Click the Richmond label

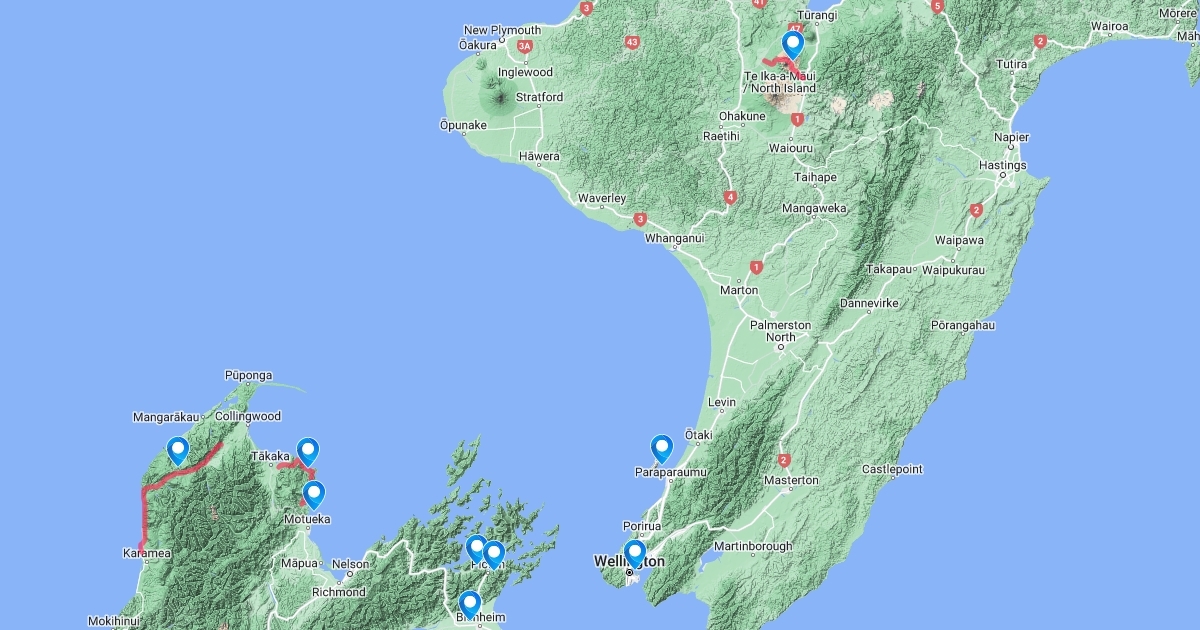(337, 593)
